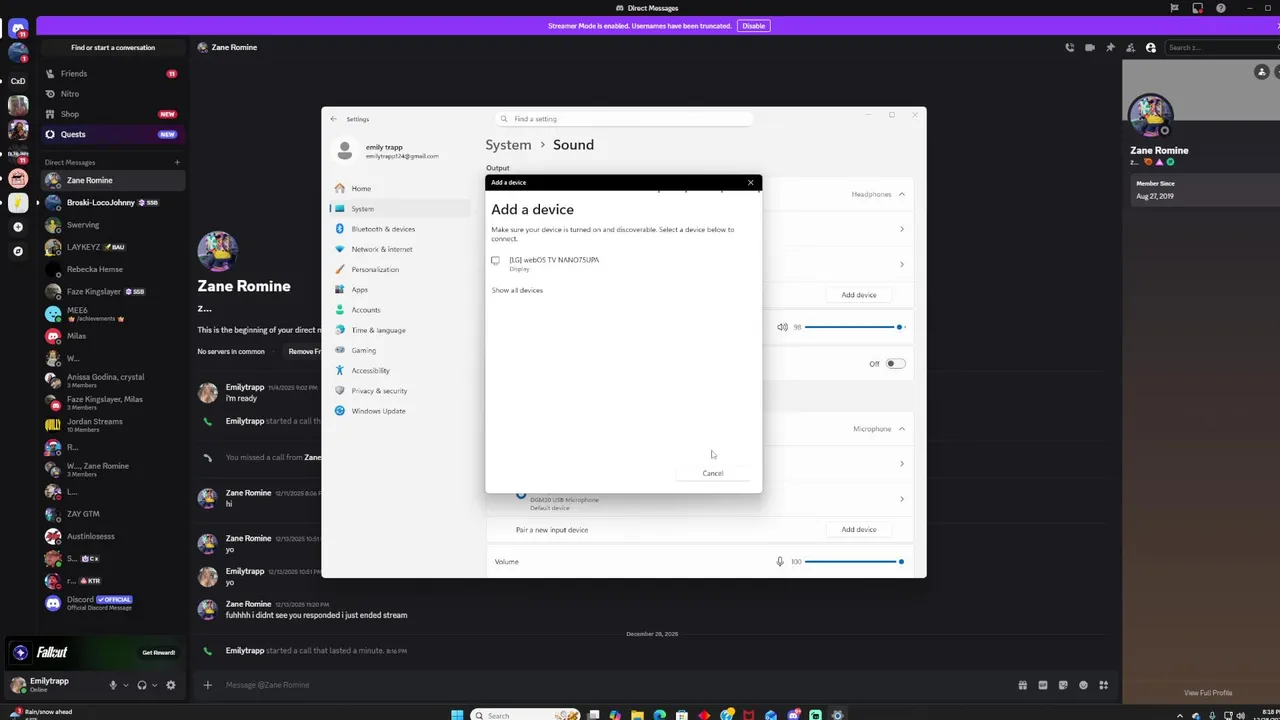The height and width of the screenshot is (720, 1280).
Task: Go to Bluetooth & devices settings
Action: [x=400, y=229]
